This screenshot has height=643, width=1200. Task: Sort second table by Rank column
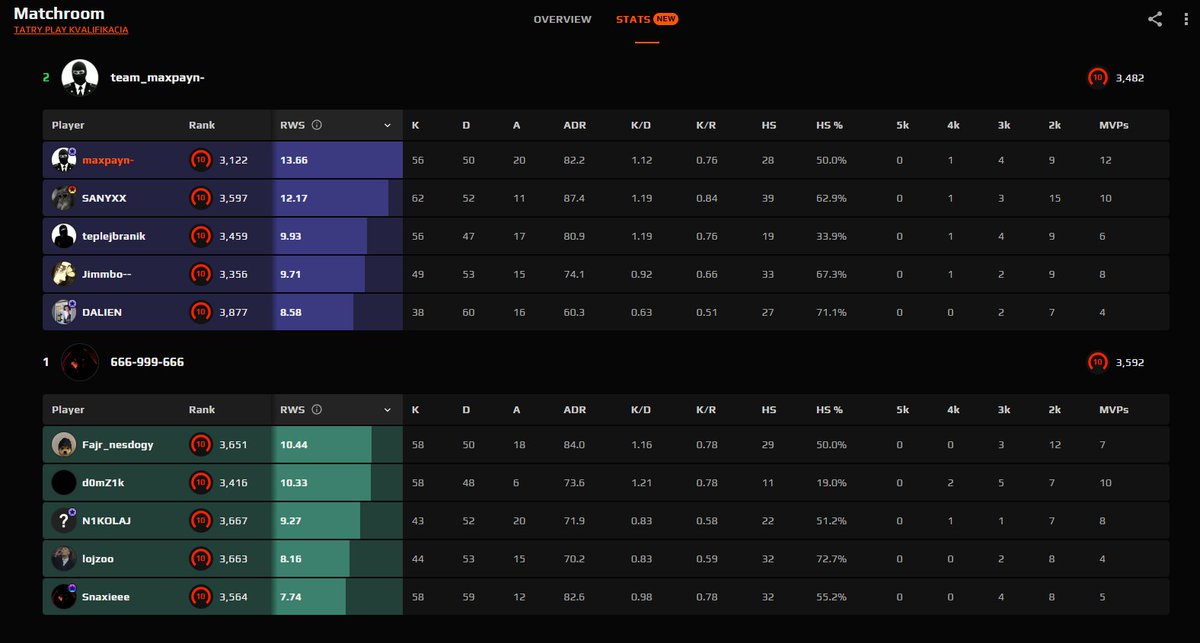[202, 409]
